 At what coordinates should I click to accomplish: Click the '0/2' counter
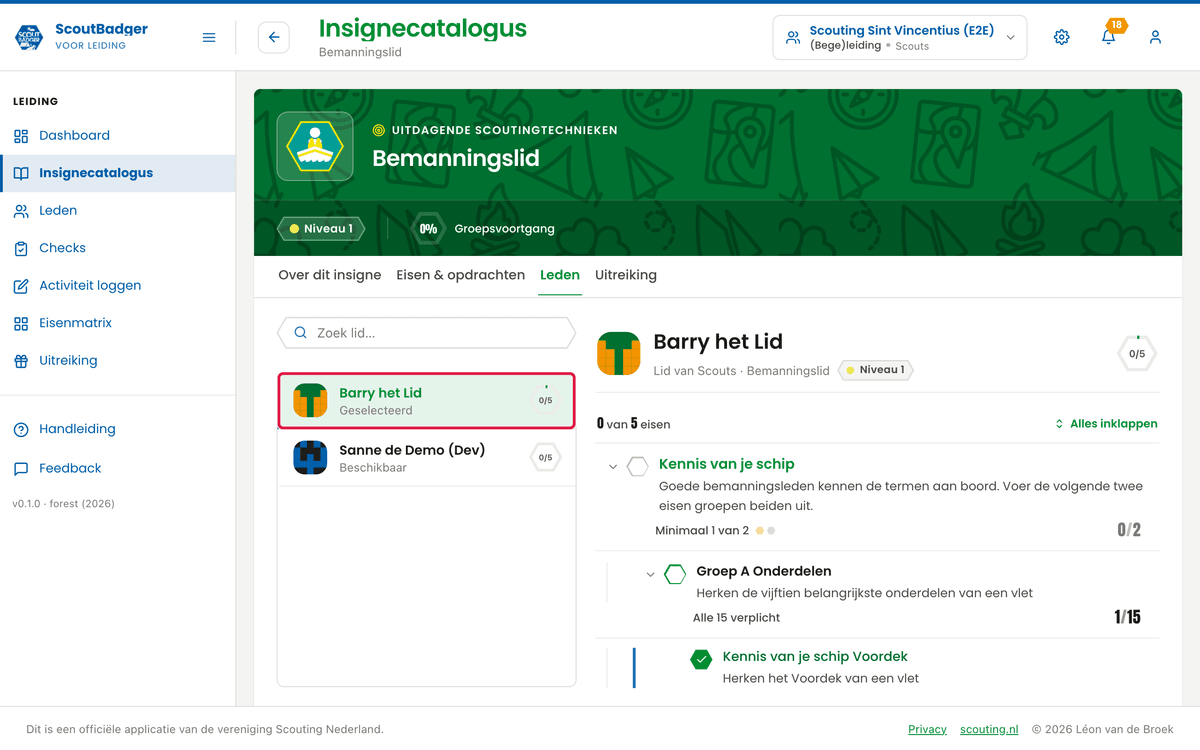[x=1129, y=530]
